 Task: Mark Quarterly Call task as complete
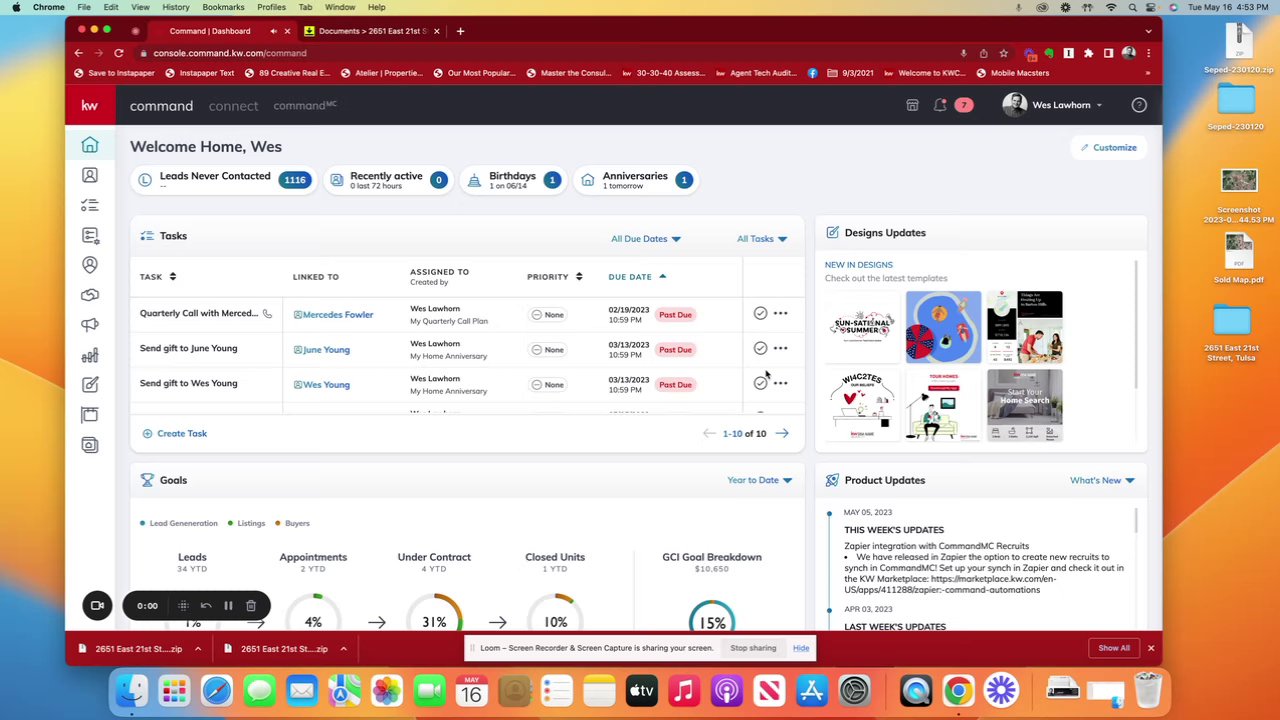tap(760, 314)
